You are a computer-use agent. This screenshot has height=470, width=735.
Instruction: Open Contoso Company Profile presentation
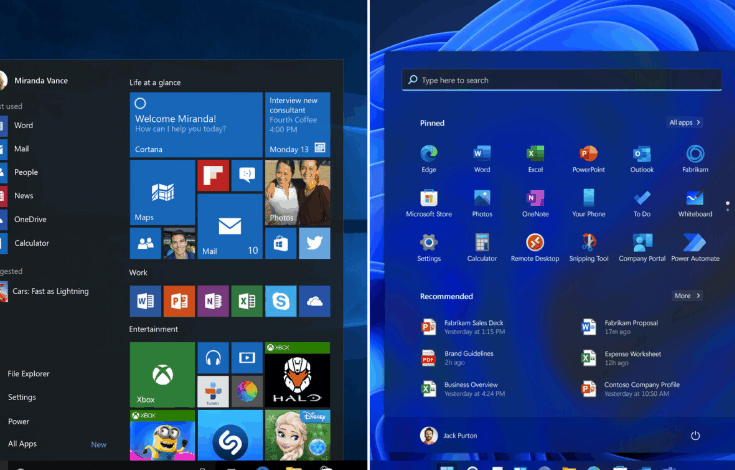tap(630, 389)
